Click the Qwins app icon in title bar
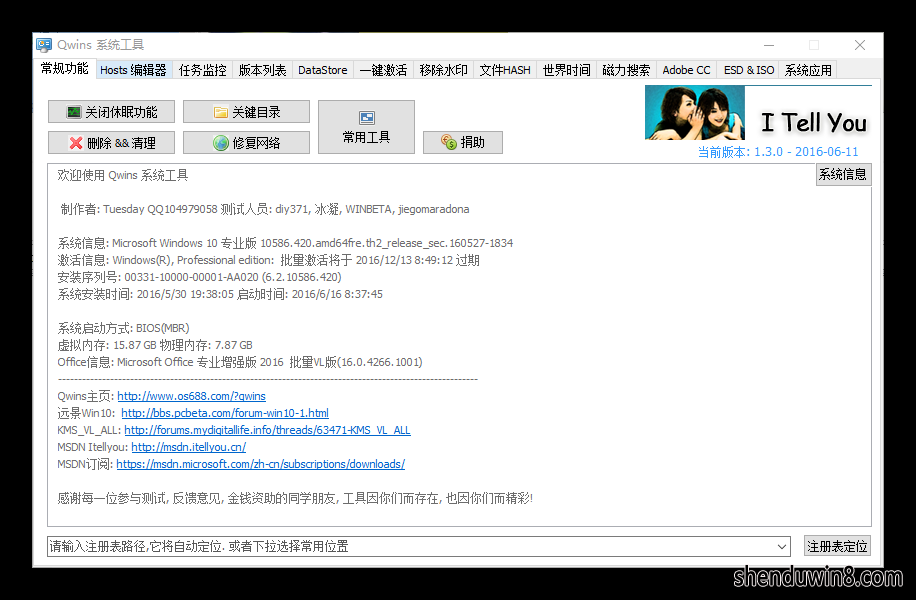This screenshot has width=916, height=600. 44,45
